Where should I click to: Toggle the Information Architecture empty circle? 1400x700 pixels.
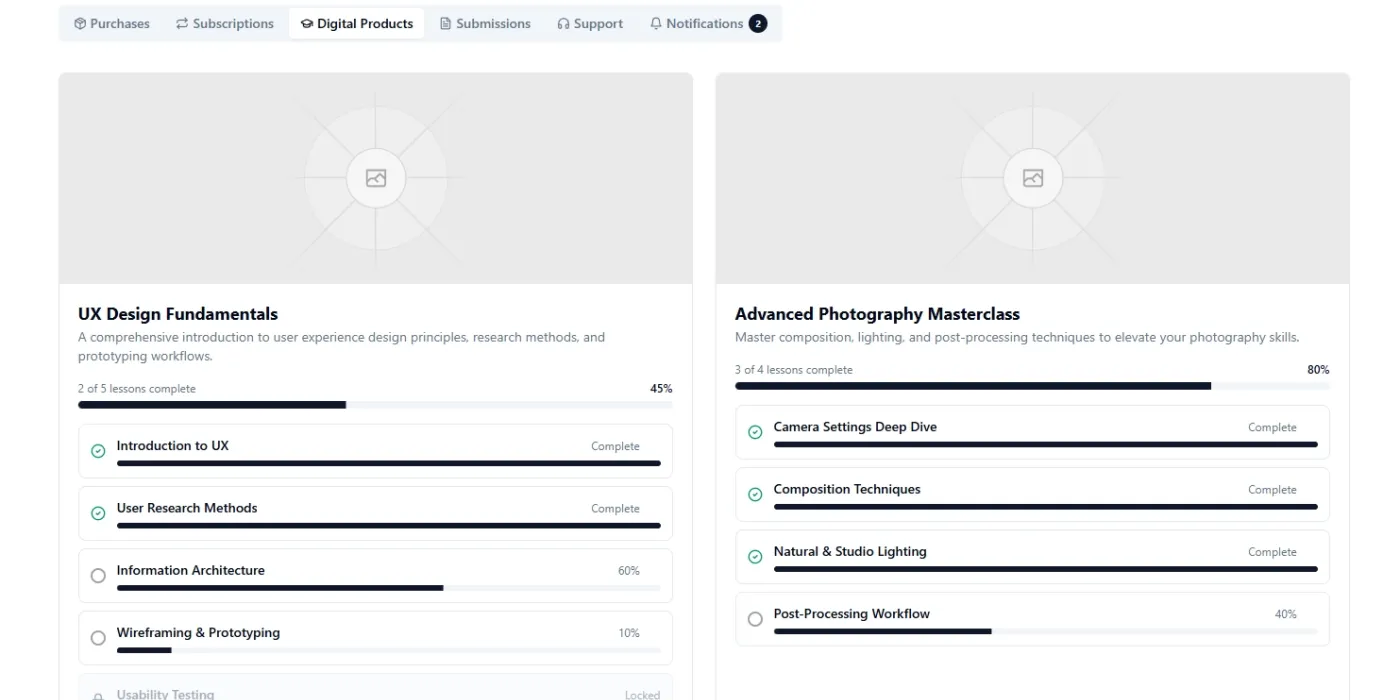point(98,576)
